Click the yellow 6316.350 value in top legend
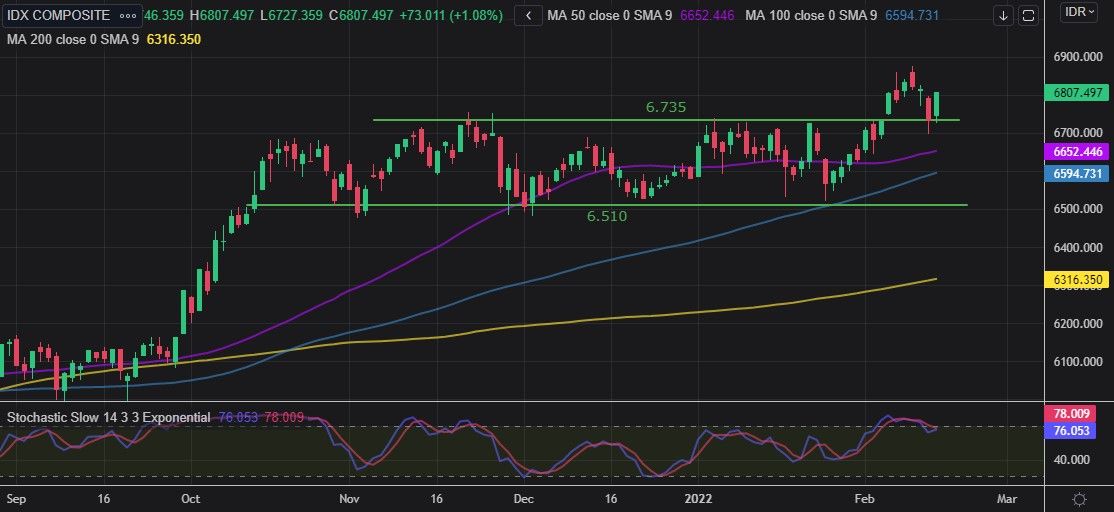1114x512 pixels. [x=173, y=40]
